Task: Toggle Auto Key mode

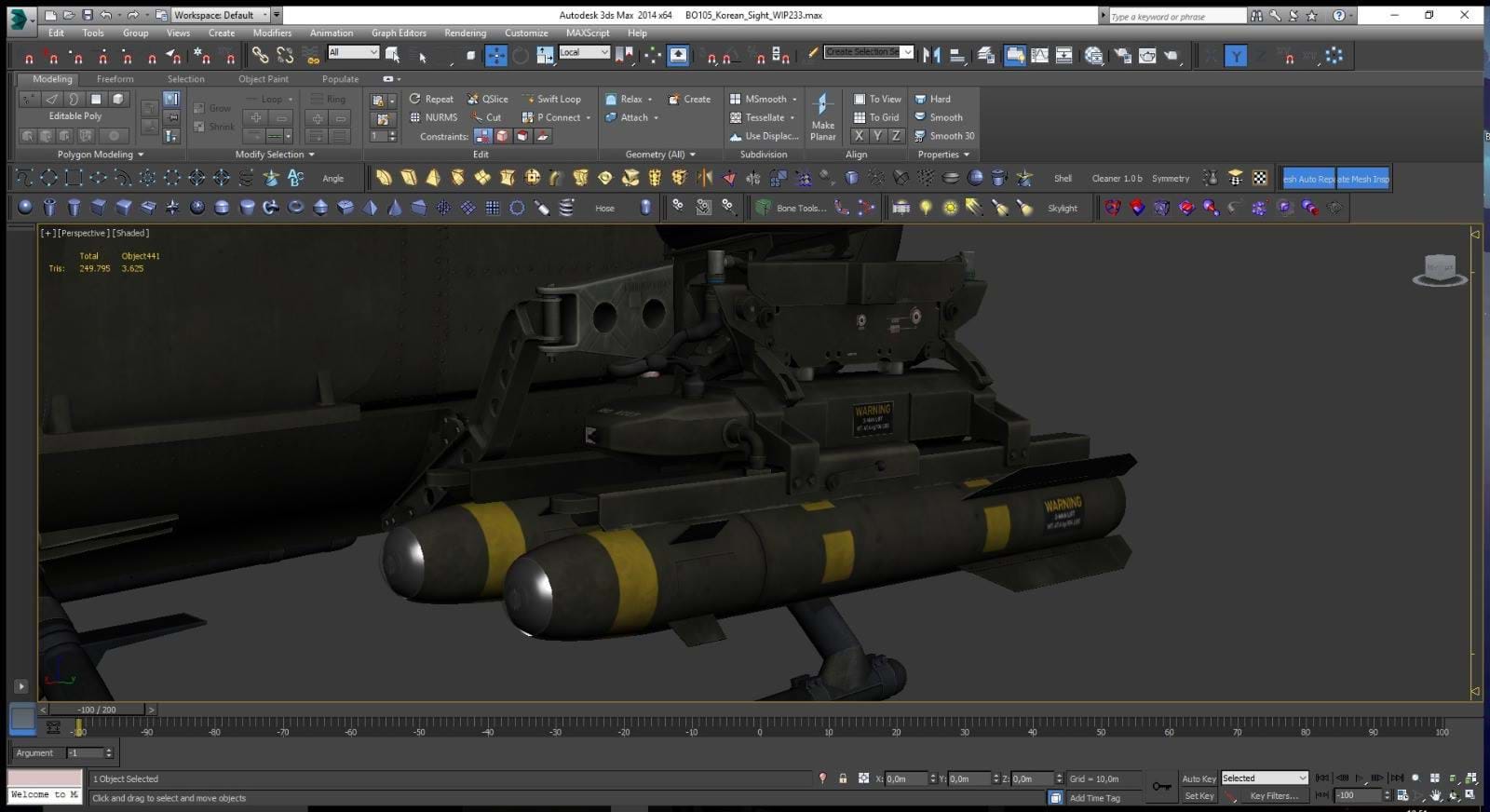Action: (x=1199, y=778)
